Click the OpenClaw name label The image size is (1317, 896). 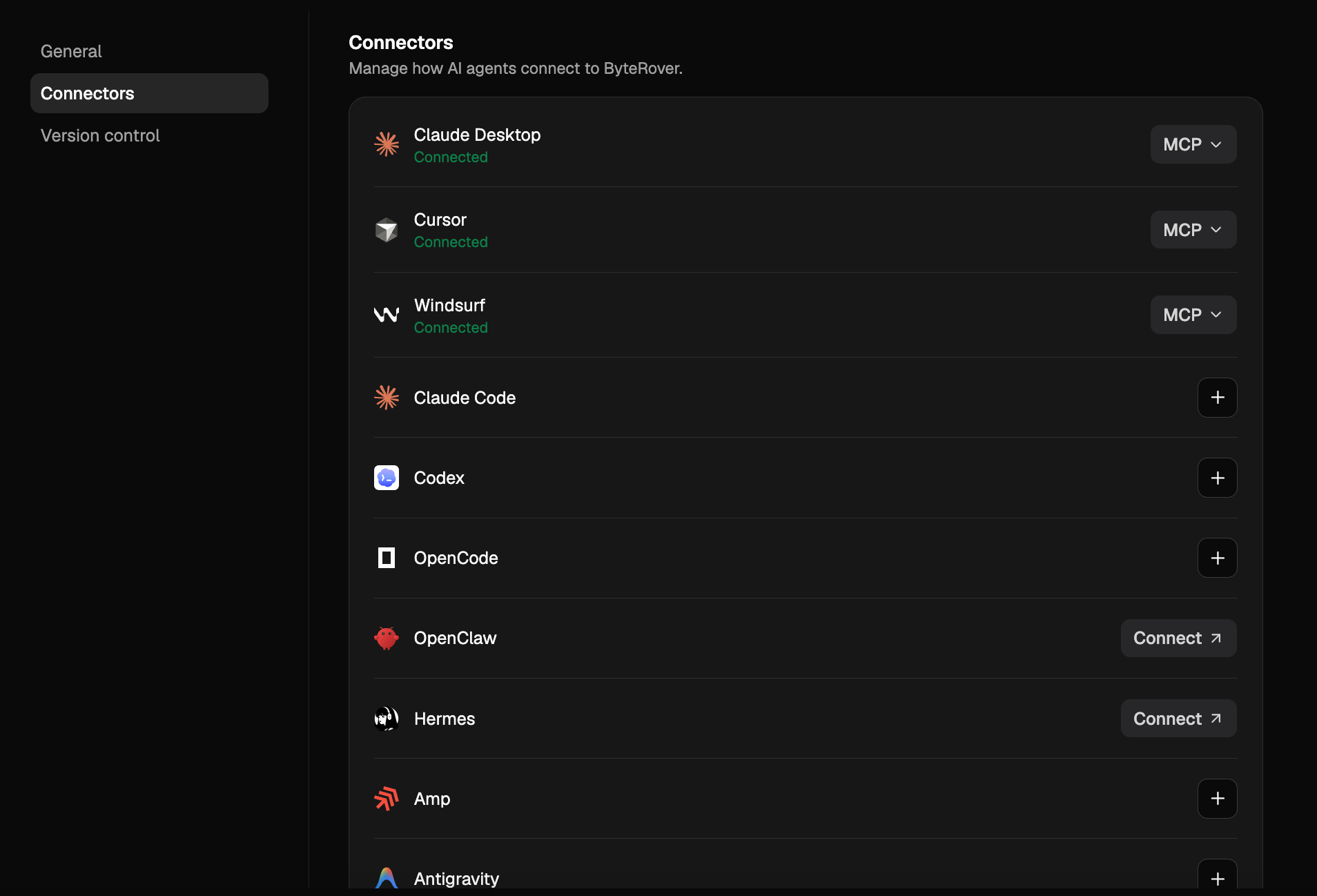[455, 638]
